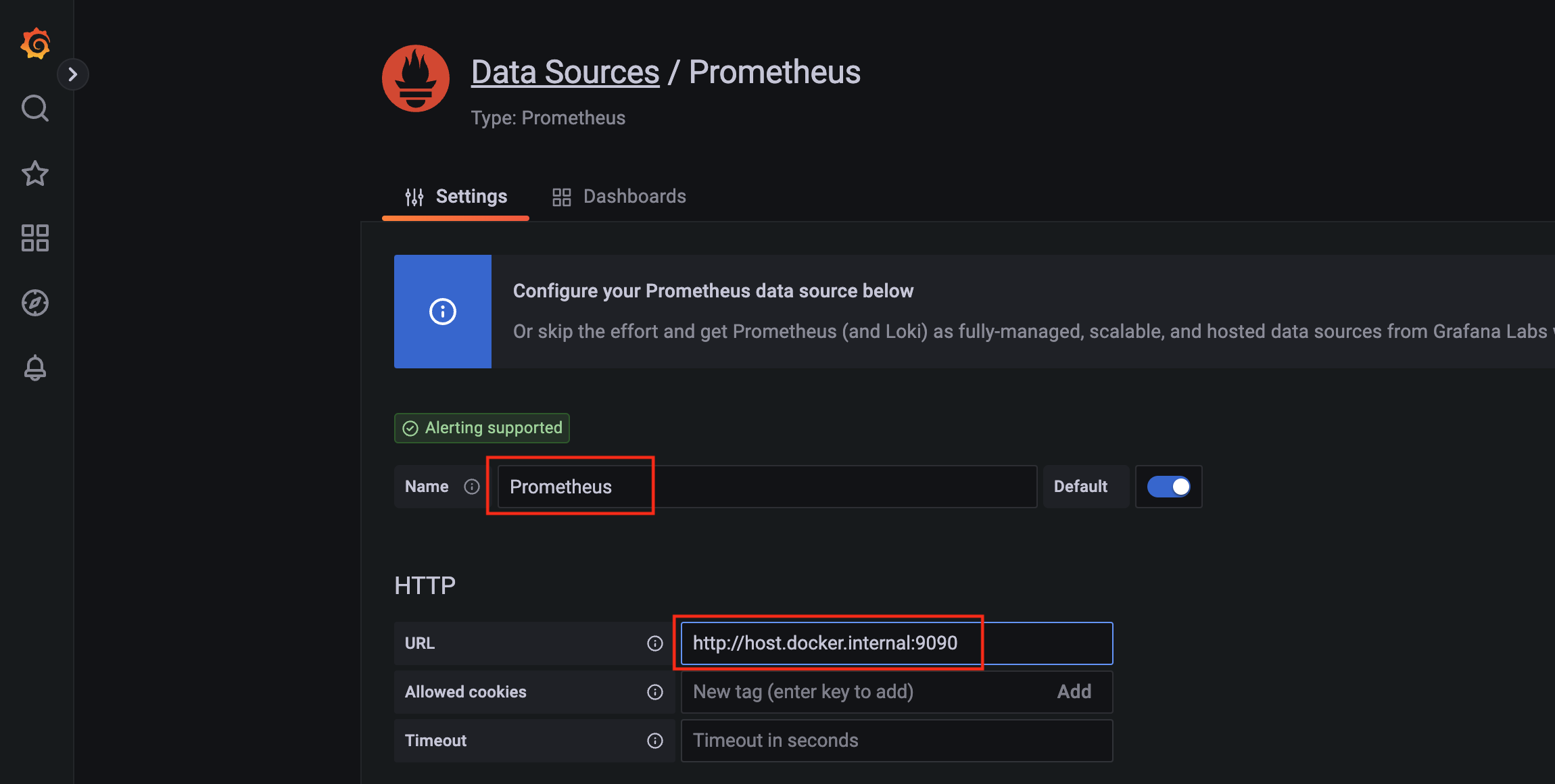Click 'Configure your Prometheus data source below' heading
Image resolution: width=1555 pixels, height=784 pixels.
(713, 291)
